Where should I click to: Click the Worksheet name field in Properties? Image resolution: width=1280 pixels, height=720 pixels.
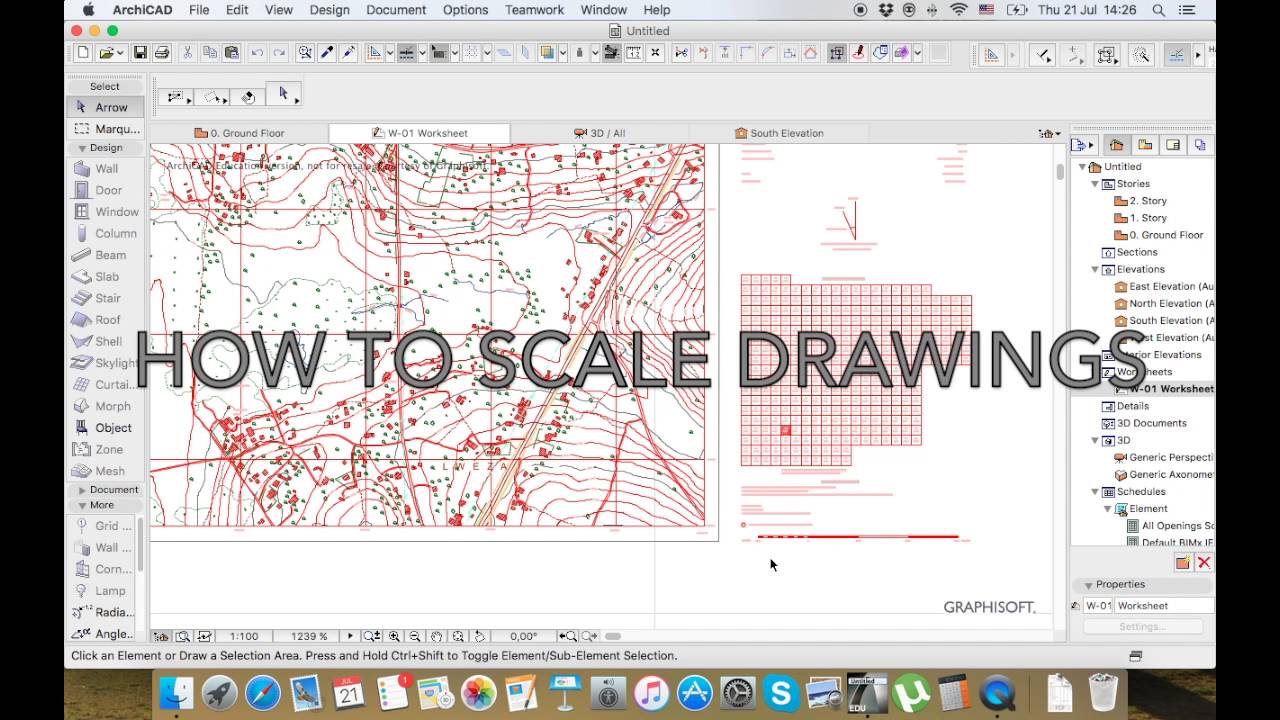[x=1164, y=606]
